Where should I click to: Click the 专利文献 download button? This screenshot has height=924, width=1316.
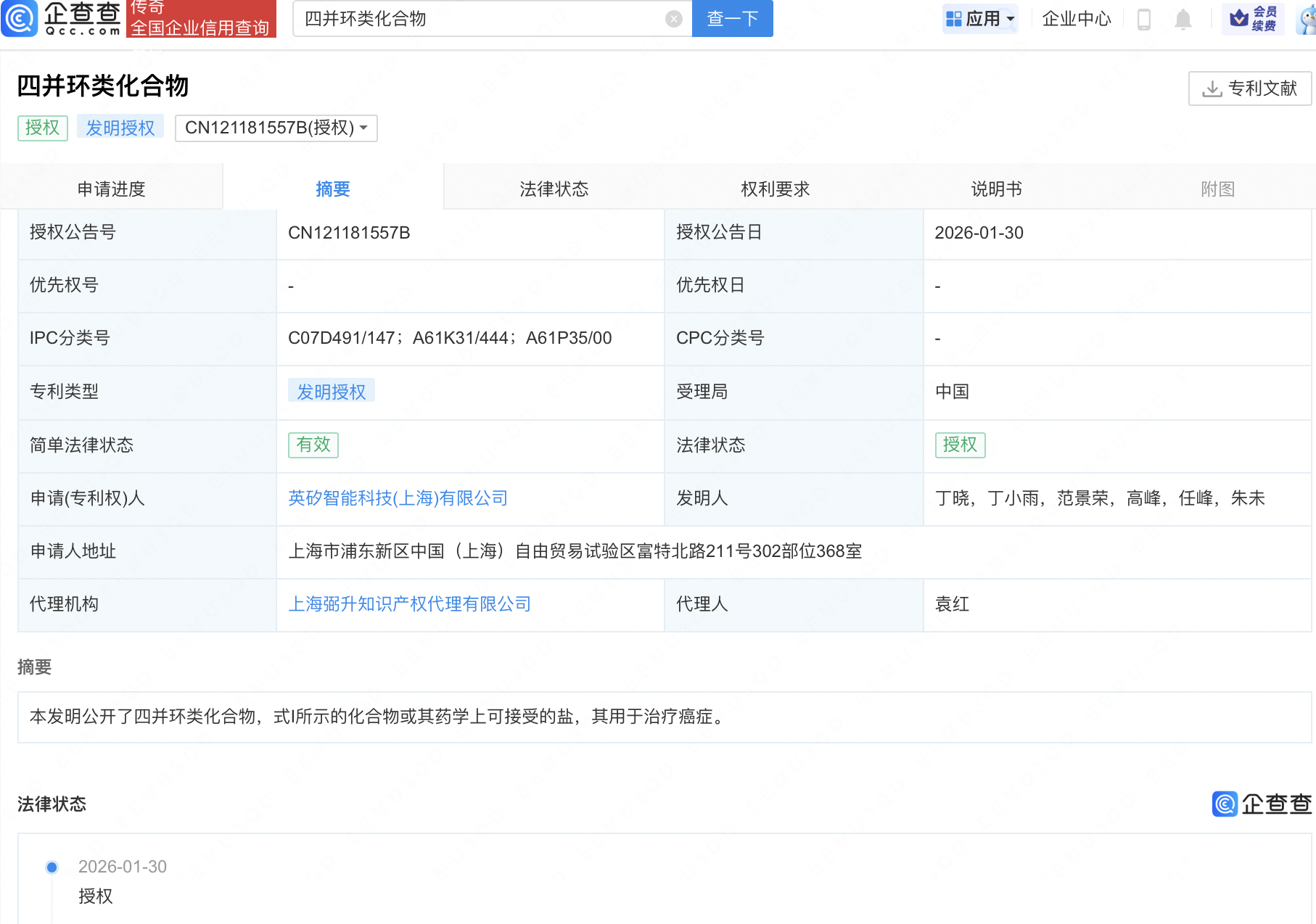pos(1249,88)
